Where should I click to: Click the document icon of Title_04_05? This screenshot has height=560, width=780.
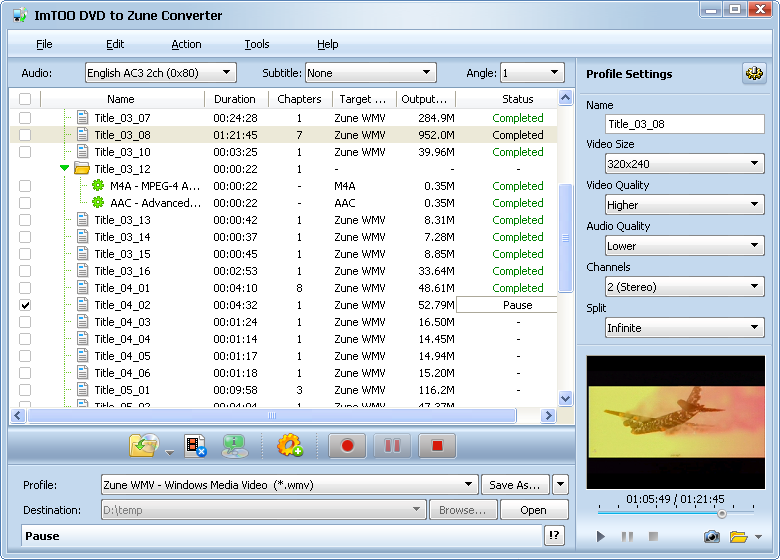pos(83,356)
